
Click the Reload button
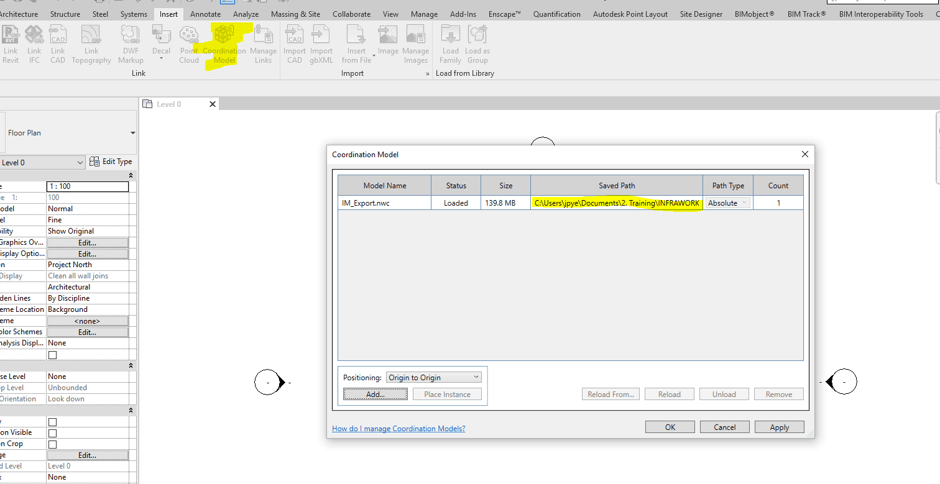click(669, 394)
